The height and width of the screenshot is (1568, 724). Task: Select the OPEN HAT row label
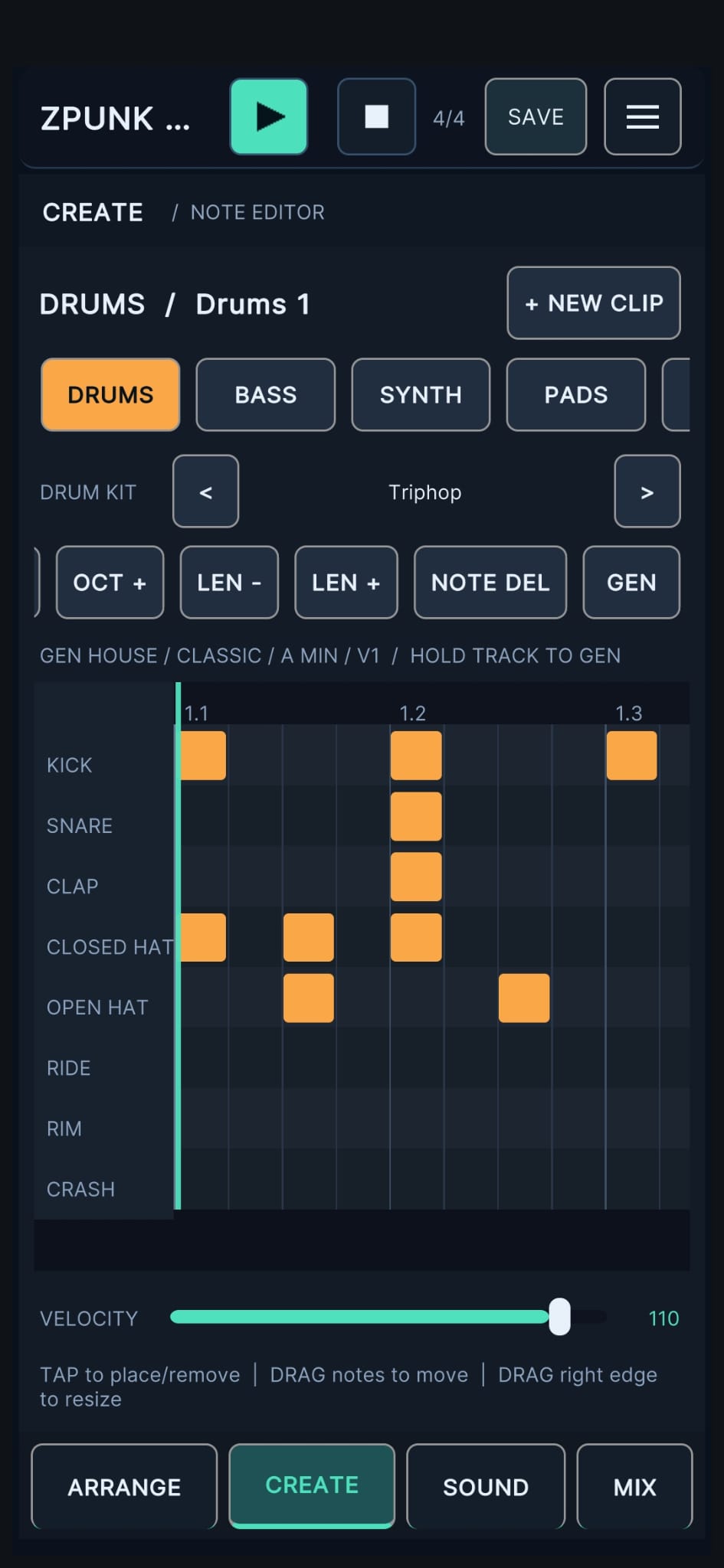click(97, 1007)
